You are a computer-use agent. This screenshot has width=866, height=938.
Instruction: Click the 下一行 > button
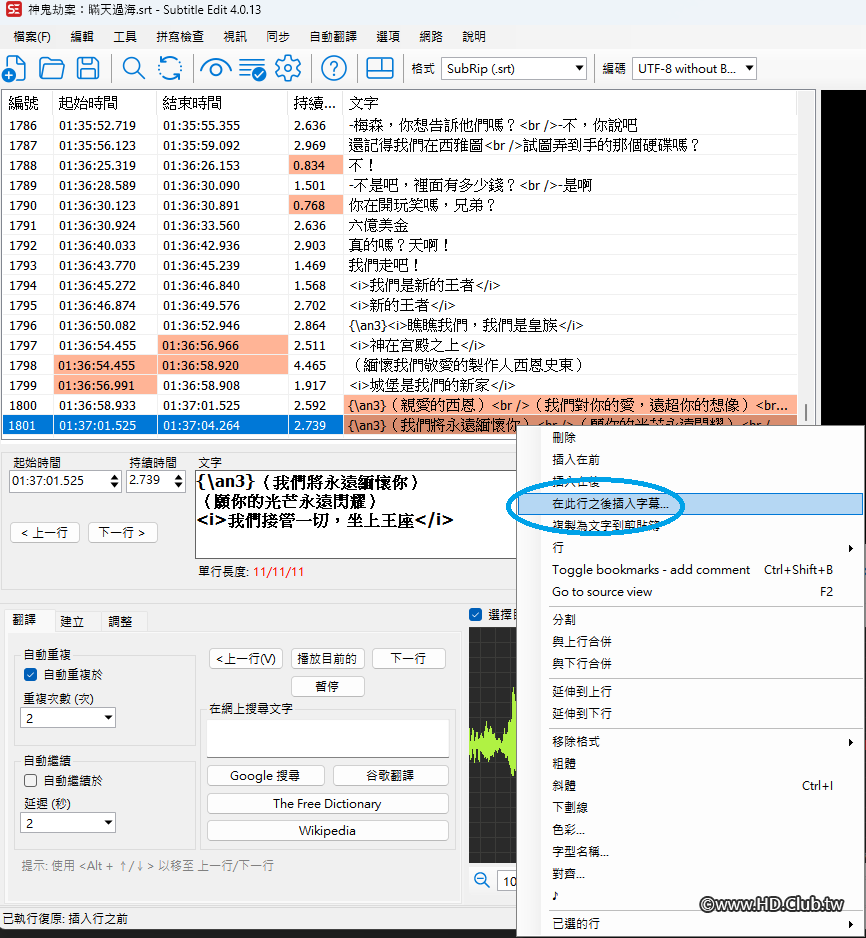point(123,532)
